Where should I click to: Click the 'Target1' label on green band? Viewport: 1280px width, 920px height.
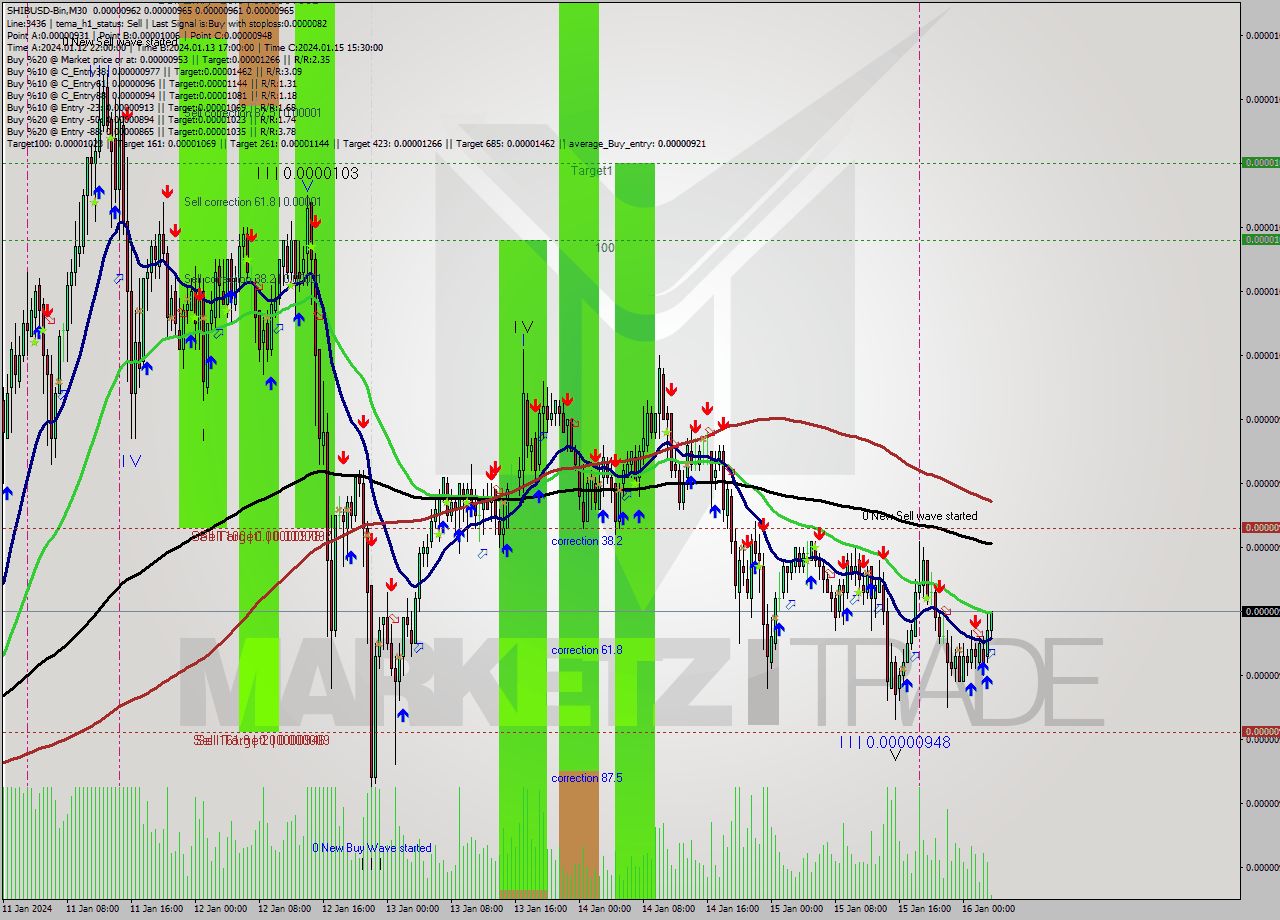tap(591, 171)
